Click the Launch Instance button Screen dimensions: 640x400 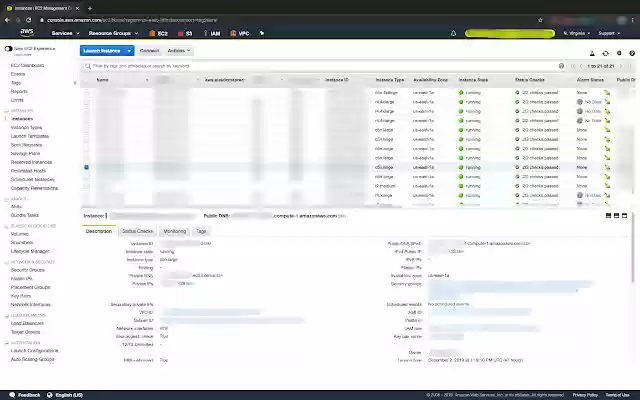coord(106,49)
